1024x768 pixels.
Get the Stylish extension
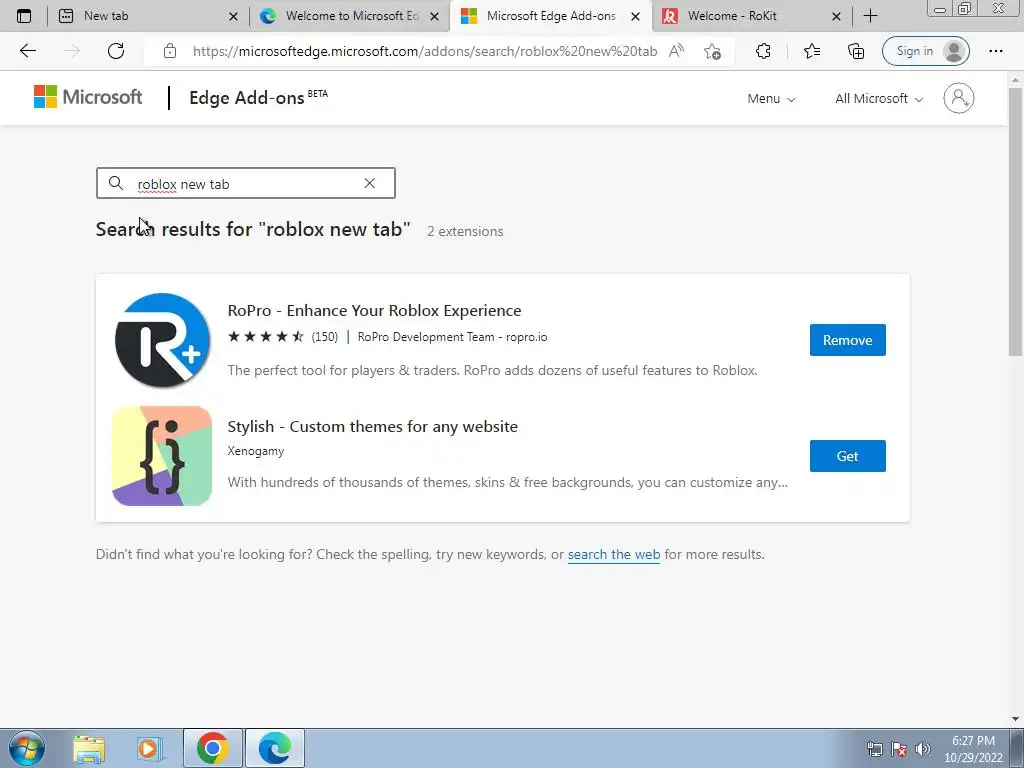848,456
